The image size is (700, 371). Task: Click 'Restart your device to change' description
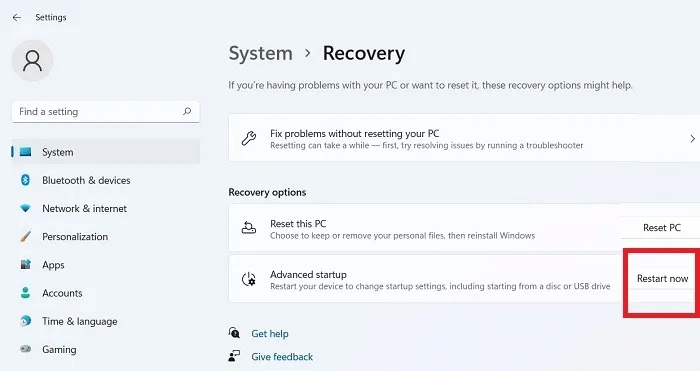[x=440, y=286]
